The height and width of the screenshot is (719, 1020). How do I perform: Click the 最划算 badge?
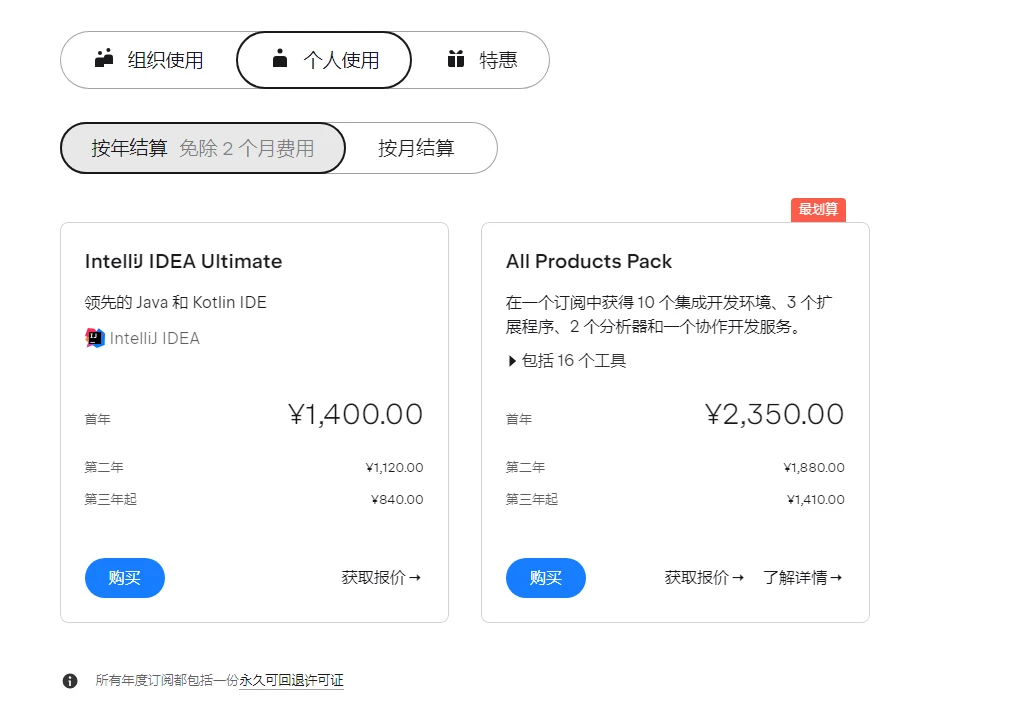point(818,209)
